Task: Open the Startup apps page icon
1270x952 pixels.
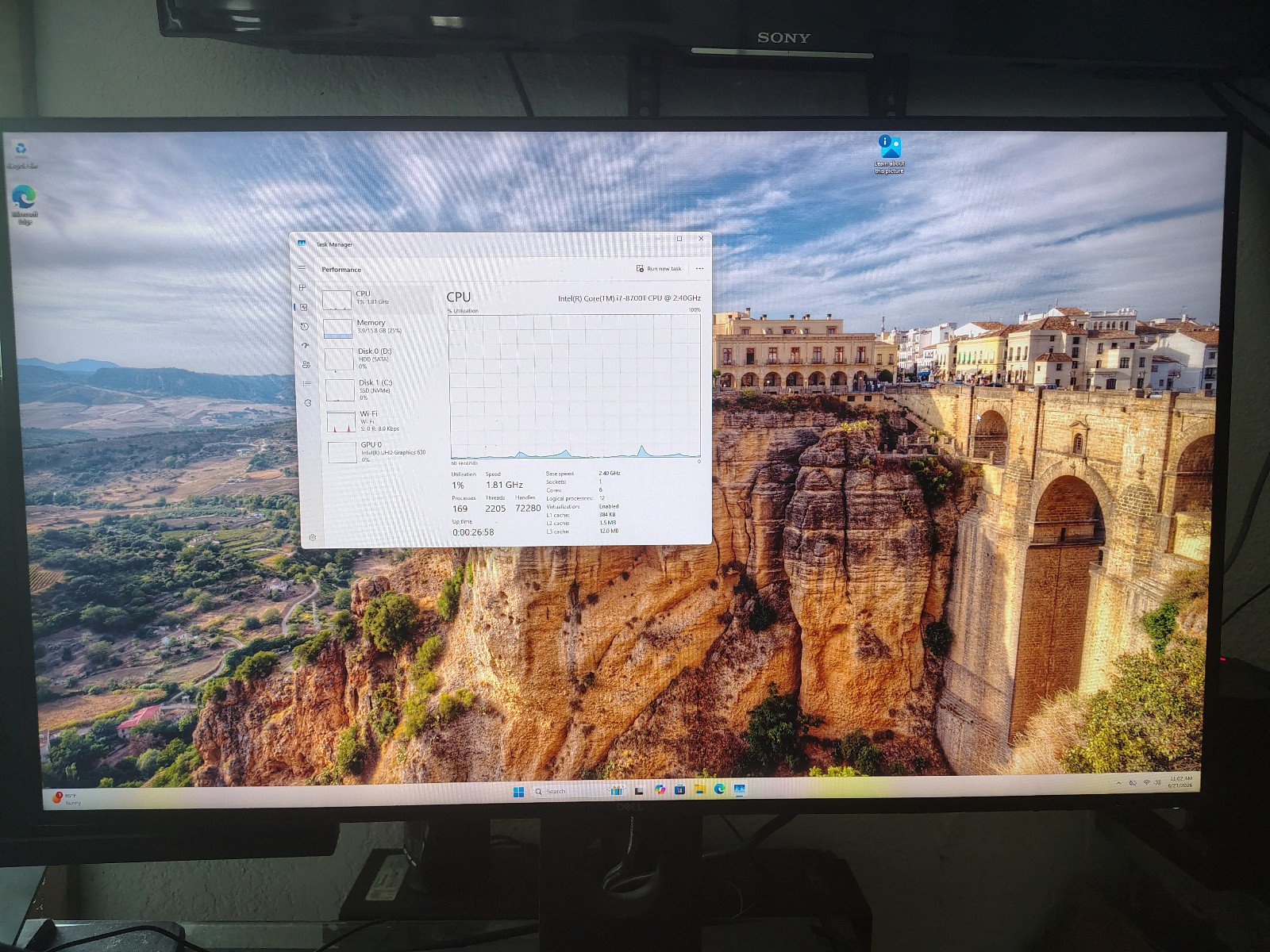Action: pos(305,345)
